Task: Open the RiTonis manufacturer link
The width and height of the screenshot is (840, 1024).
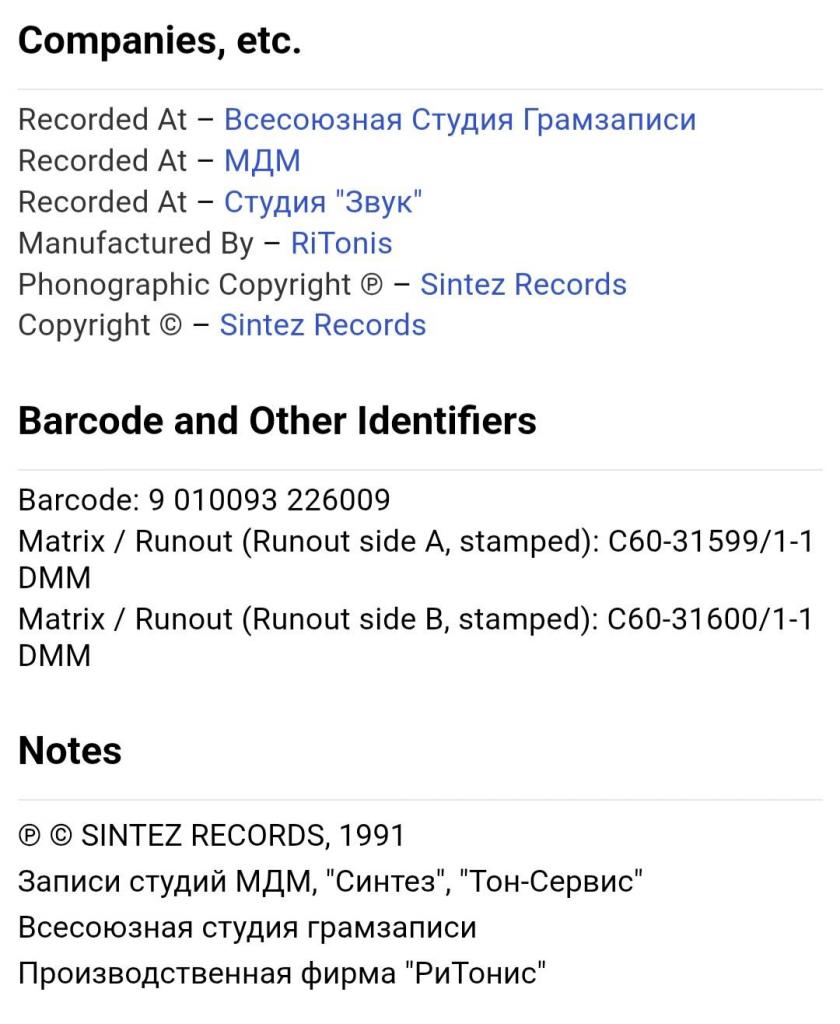Action: [341, 244]
